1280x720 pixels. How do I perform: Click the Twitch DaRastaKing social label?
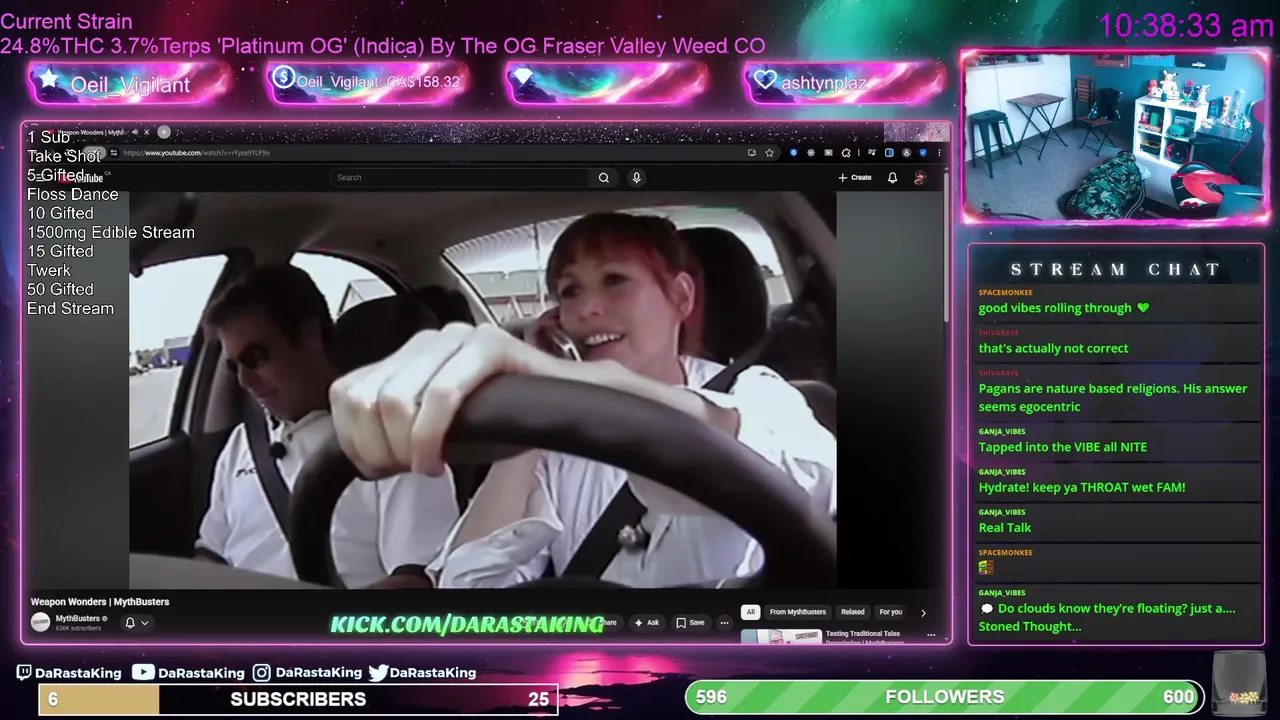point(69,673)
